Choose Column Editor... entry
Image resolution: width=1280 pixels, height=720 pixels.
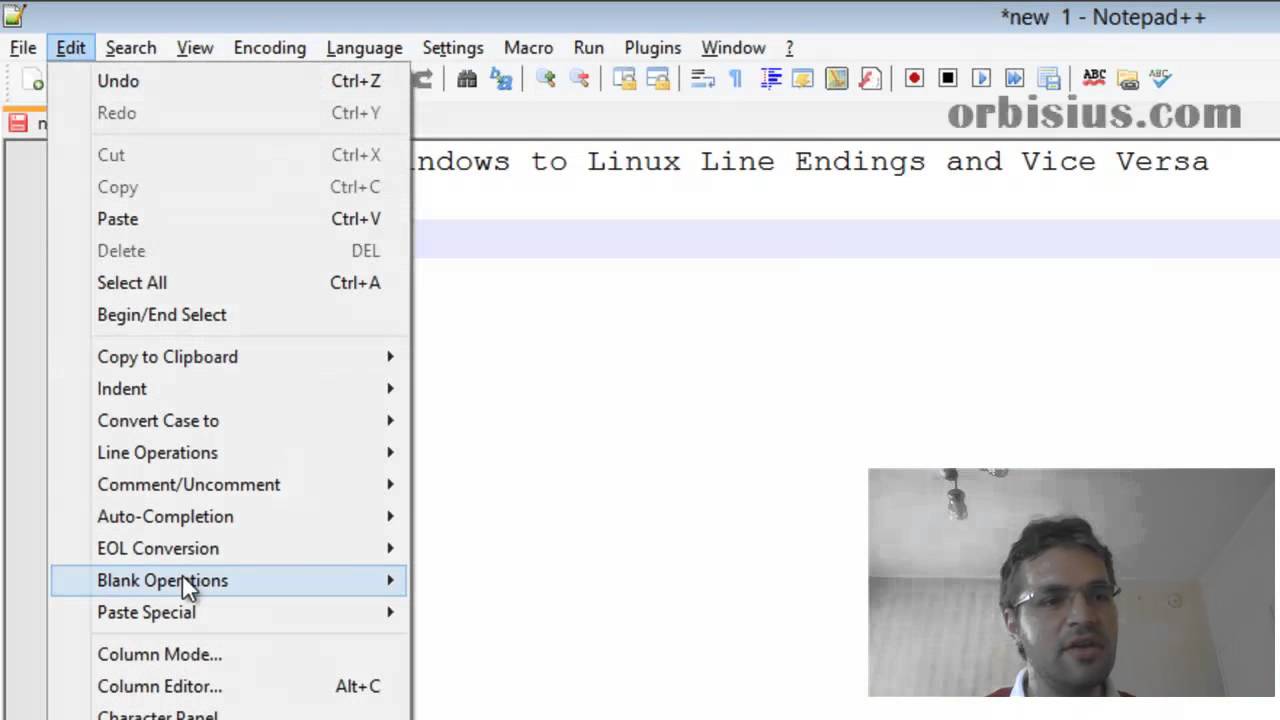pos(229,686)
